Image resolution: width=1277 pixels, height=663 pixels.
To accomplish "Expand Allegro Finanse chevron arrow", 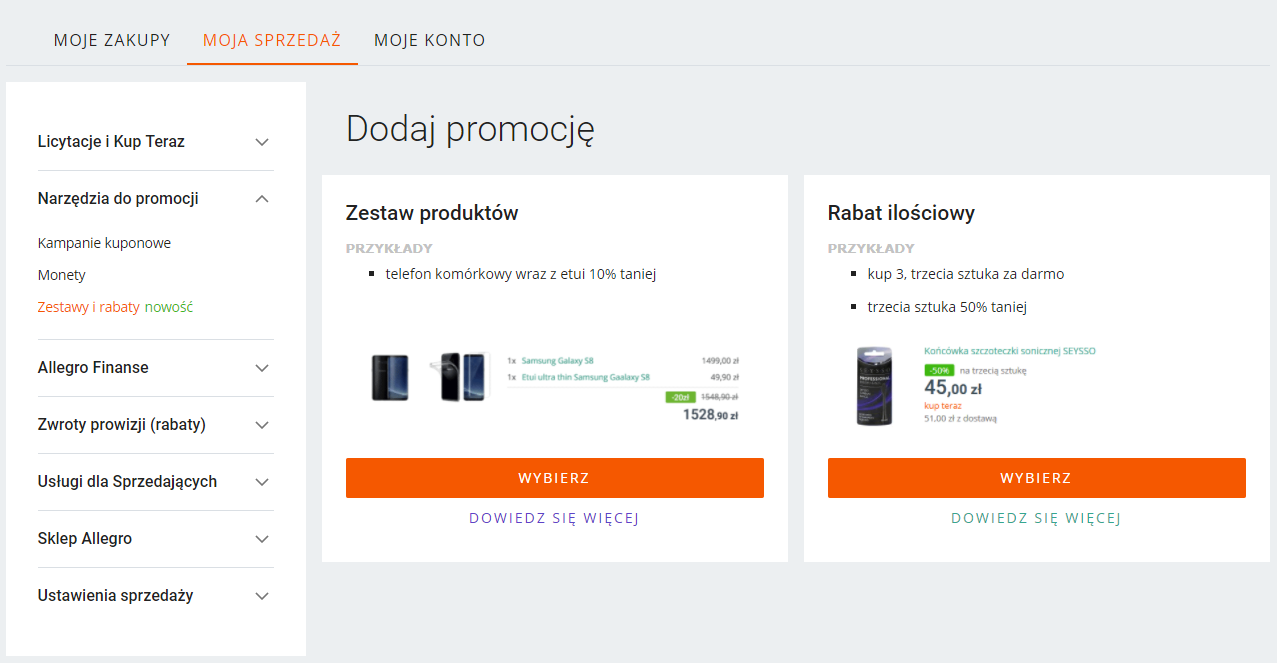I will [x=262, y=368].
